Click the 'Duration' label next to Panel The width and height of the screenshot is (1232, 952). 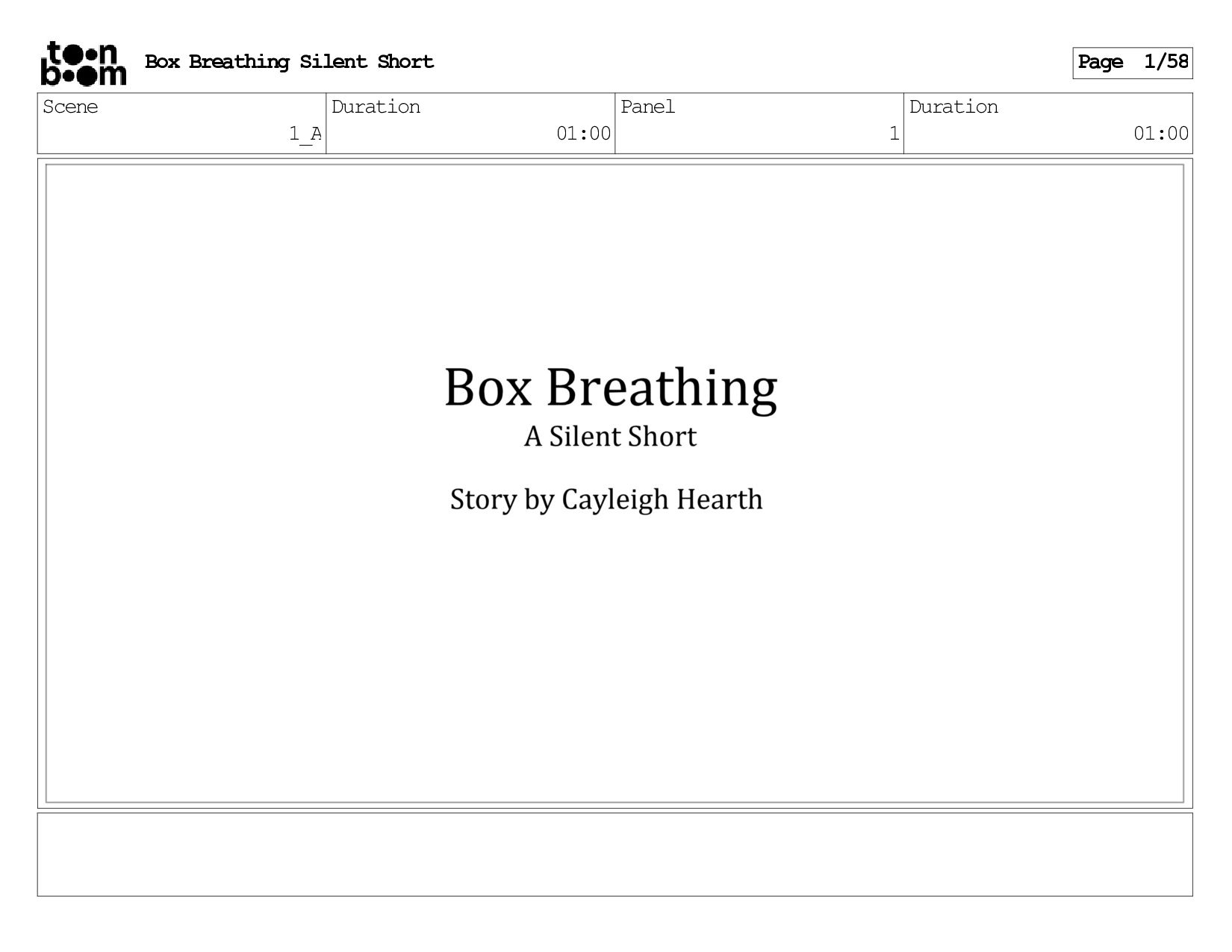tap(953, 108)
